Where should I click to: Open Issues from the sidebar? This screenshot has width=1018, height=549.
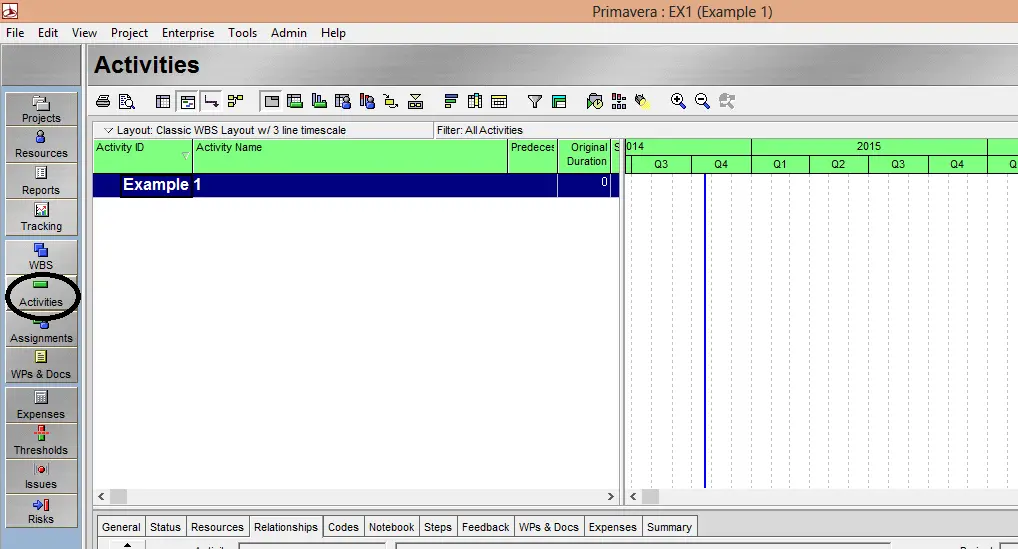41,476
